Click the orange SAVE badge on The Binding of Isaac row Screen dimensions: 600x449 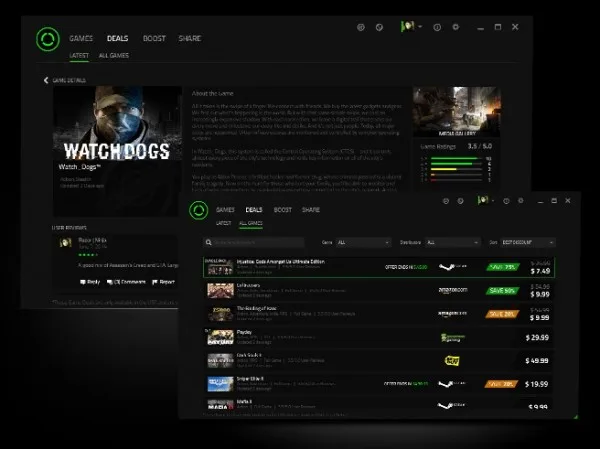[502, 314]
